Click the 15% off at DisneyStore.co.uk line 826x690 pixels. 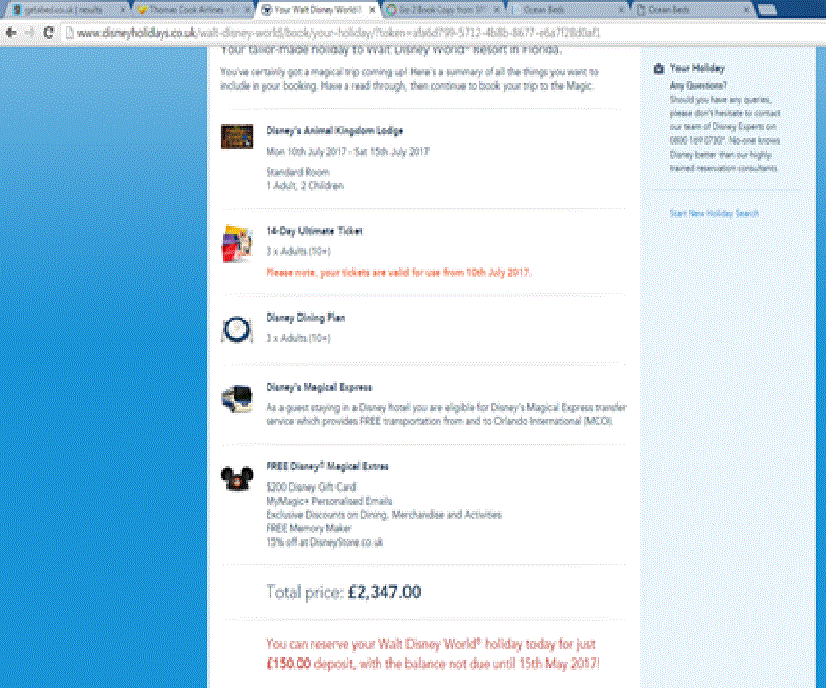tap(324, 542)
